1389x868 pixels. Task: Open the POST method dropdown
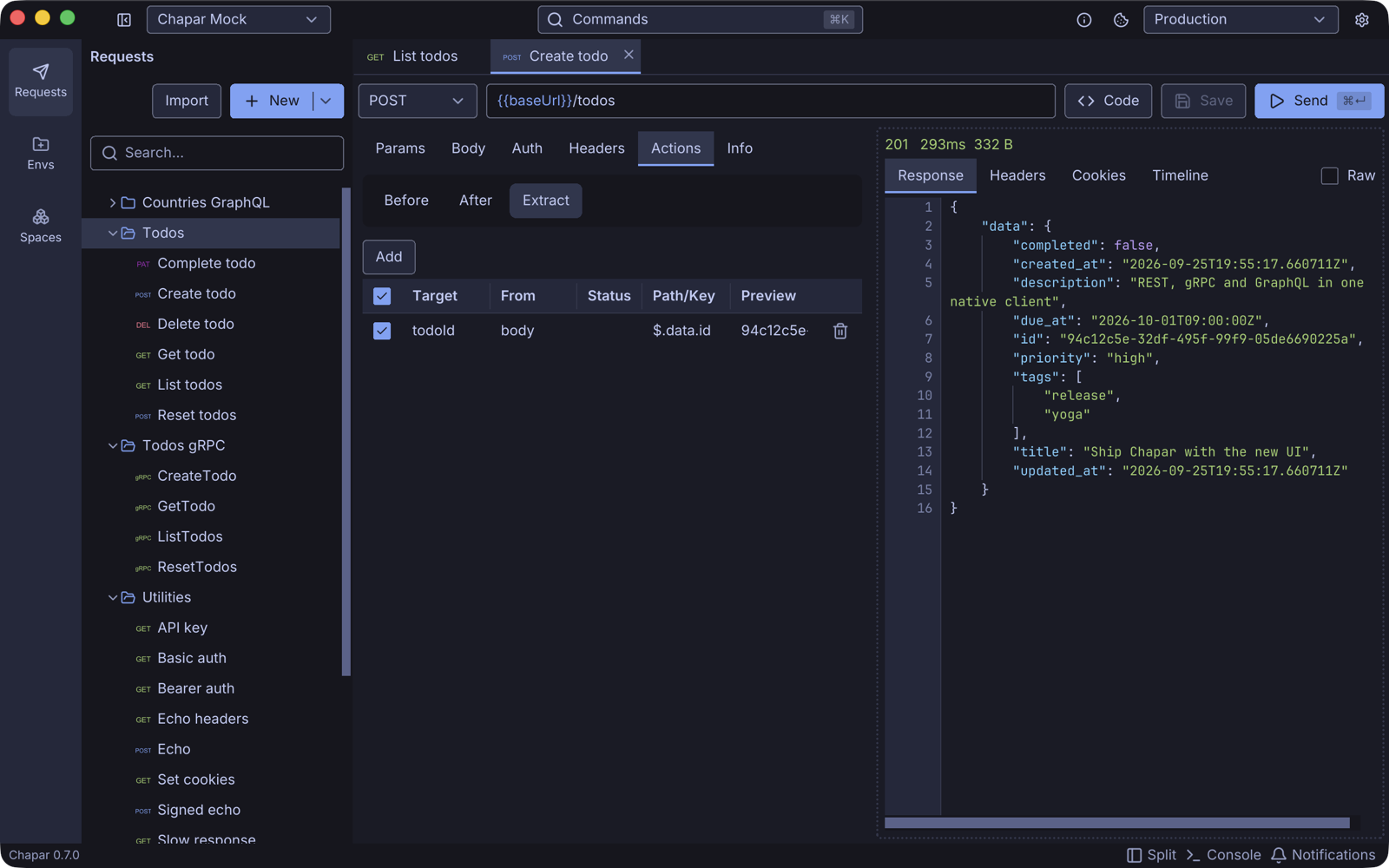click(x=418, y=101)
